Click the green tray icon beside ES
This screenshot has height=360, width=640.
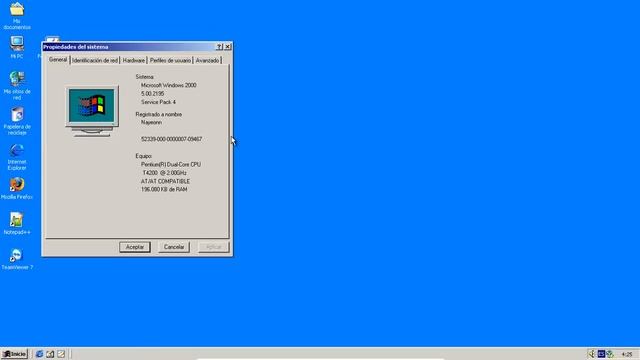pyautogui.click(x=610, y=354)
